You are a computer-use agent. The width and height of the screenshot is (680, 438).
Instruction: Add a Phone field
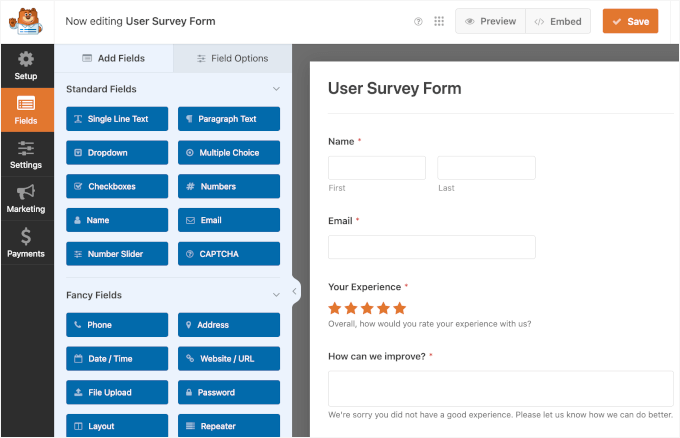click(x=117, y=325)
